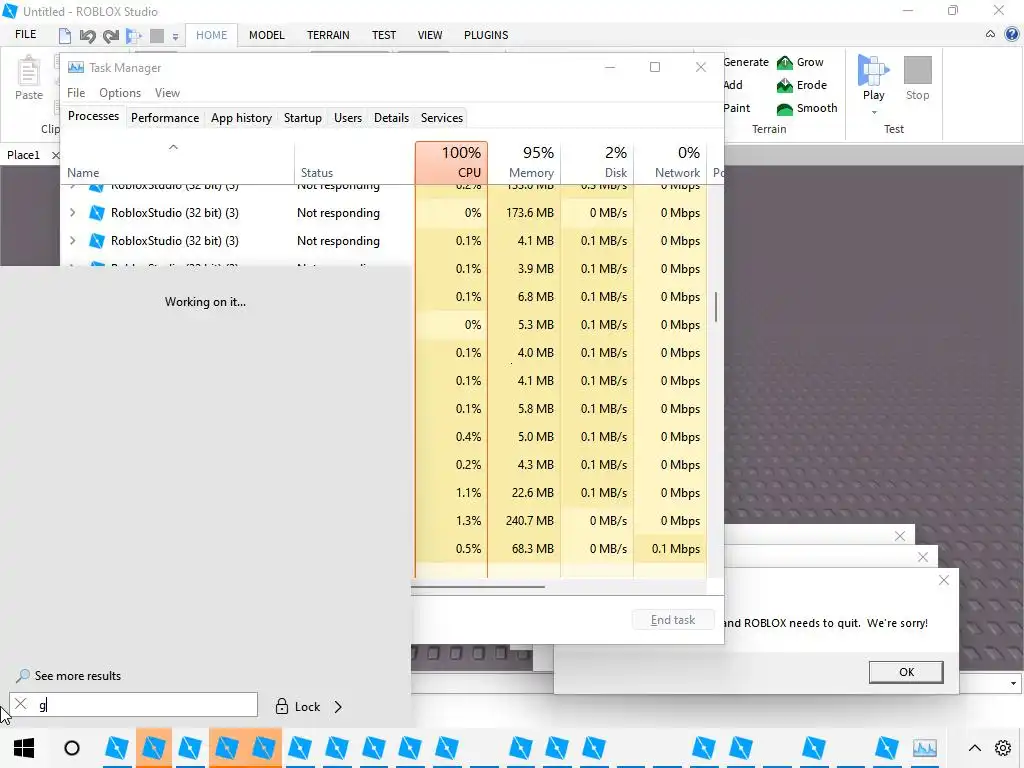
Task: Sort processes by Disk column
Action: pyautogui.click(x=598, y=162)
